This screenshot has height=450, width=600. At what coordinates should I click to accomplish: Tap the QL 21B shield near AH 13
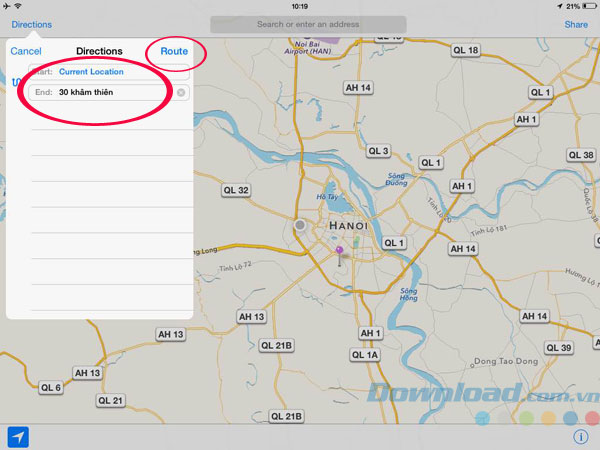(276, 346)
